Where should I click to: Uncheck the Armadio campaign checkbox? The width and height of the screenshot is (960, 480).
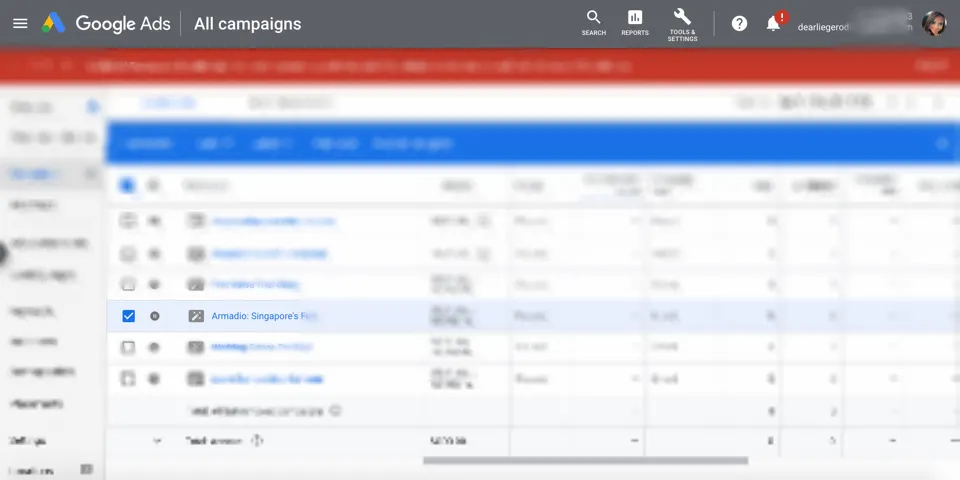click(x=129, y=316)
